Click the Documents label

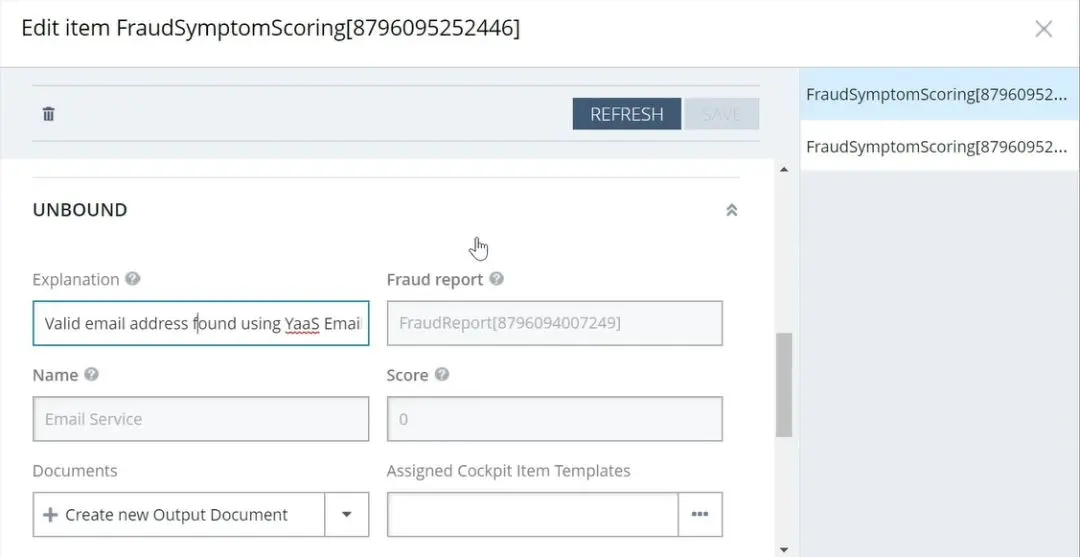click(74, 471)
